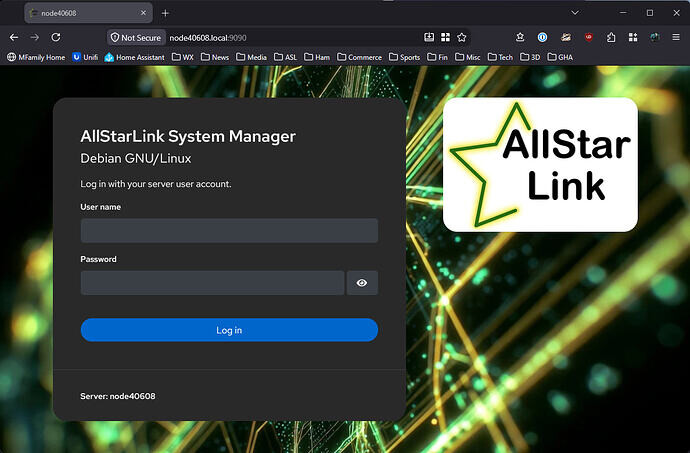The image size is (690, 453).
Task: Click the AllStarLink logo image
Action: tap(540, 165)
